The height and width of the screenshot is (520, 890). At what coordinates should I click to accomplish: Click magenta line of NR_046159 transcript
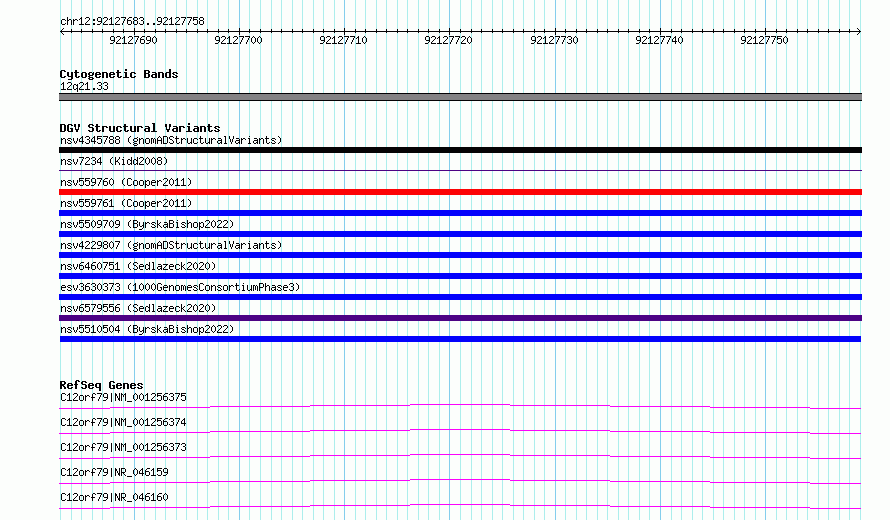pyautogui.click(x=460, y=481)
